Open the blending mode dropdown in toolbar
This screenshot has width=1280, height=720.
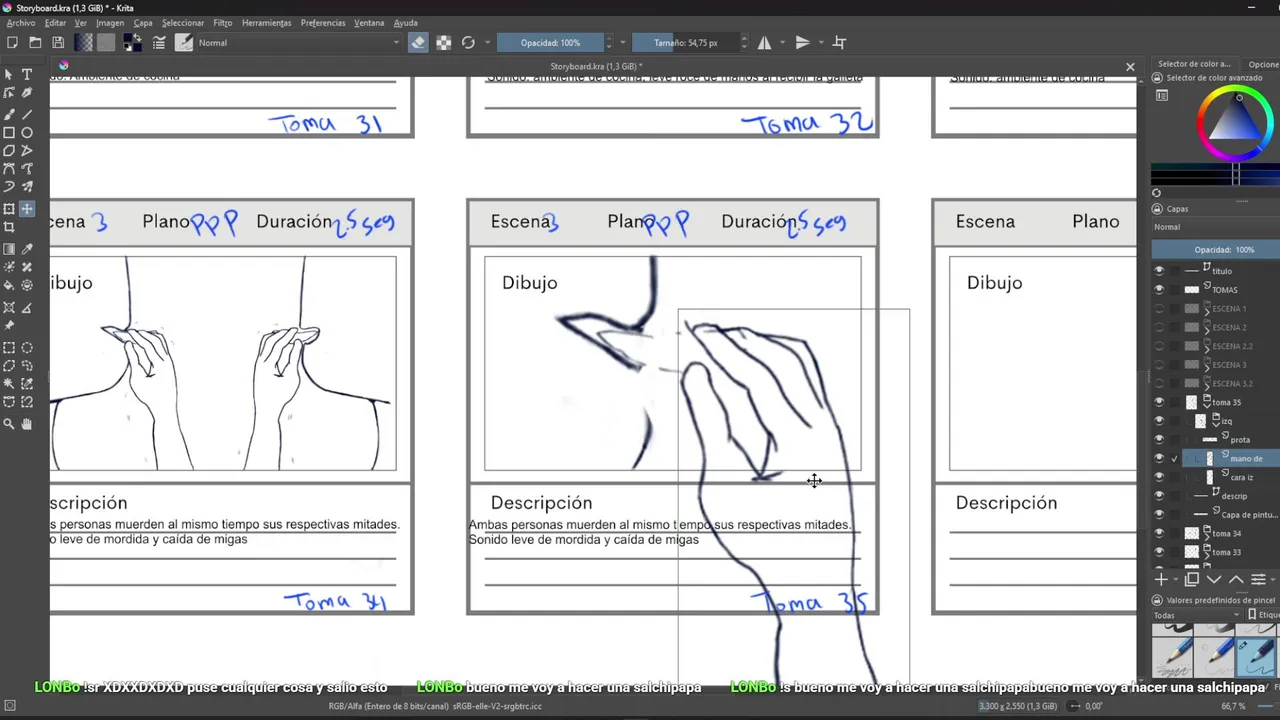tap(298, 43)
